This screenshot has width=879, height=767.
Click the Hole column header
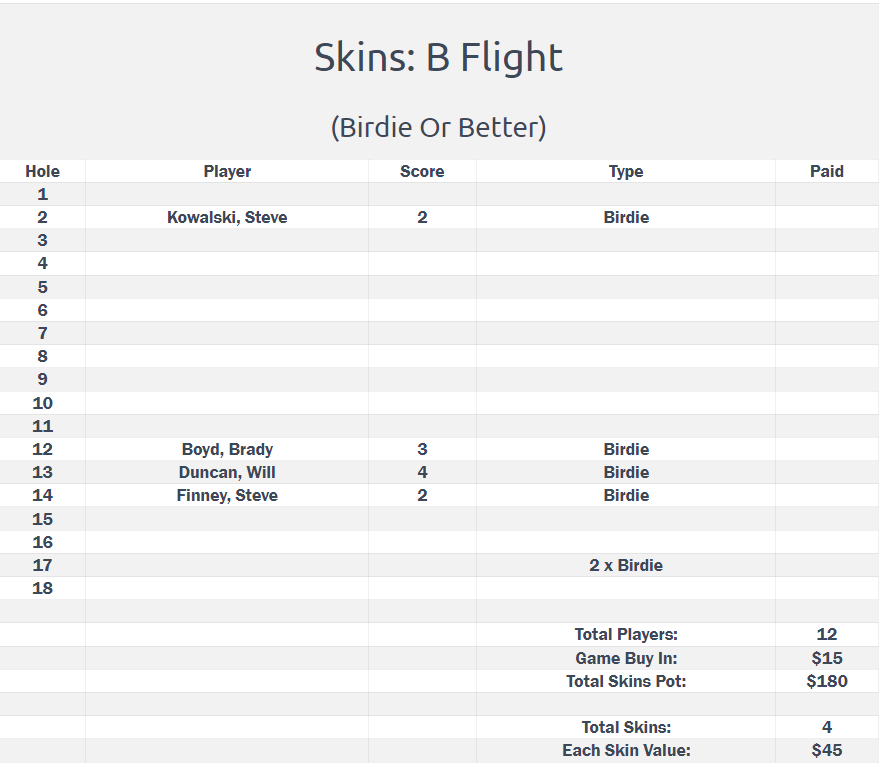point(43,172)
